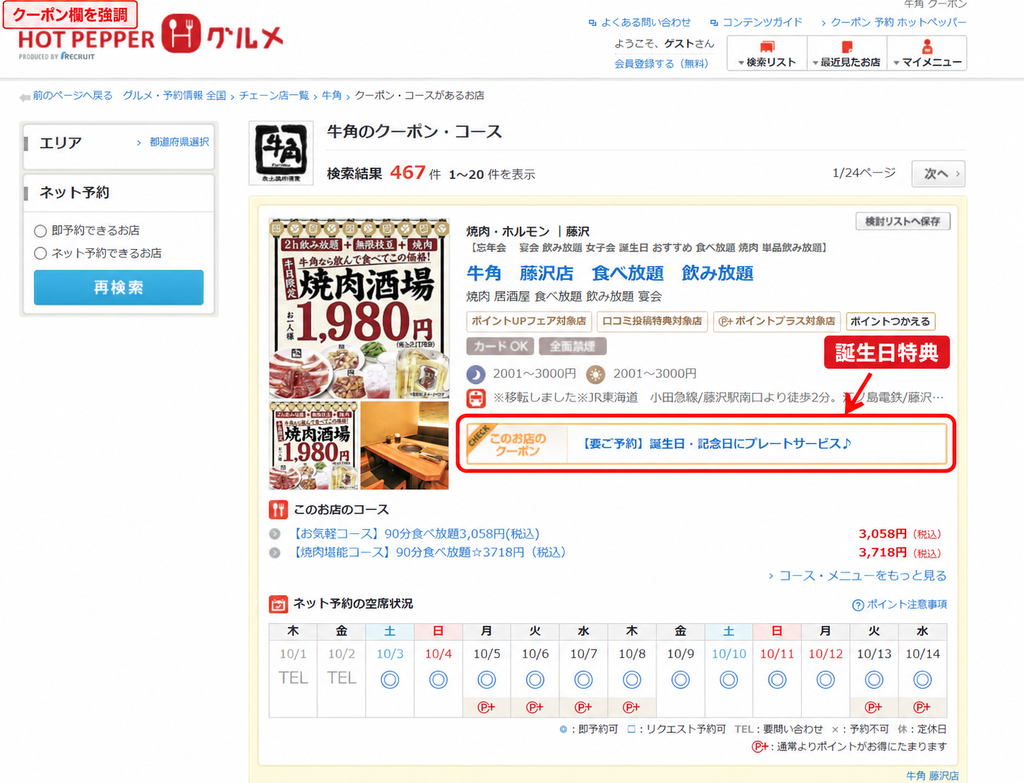The width and height of the screenshot is (1024, 783).
Task: Open the 検索リスト dropdown menu
Action: coord(767,53)
